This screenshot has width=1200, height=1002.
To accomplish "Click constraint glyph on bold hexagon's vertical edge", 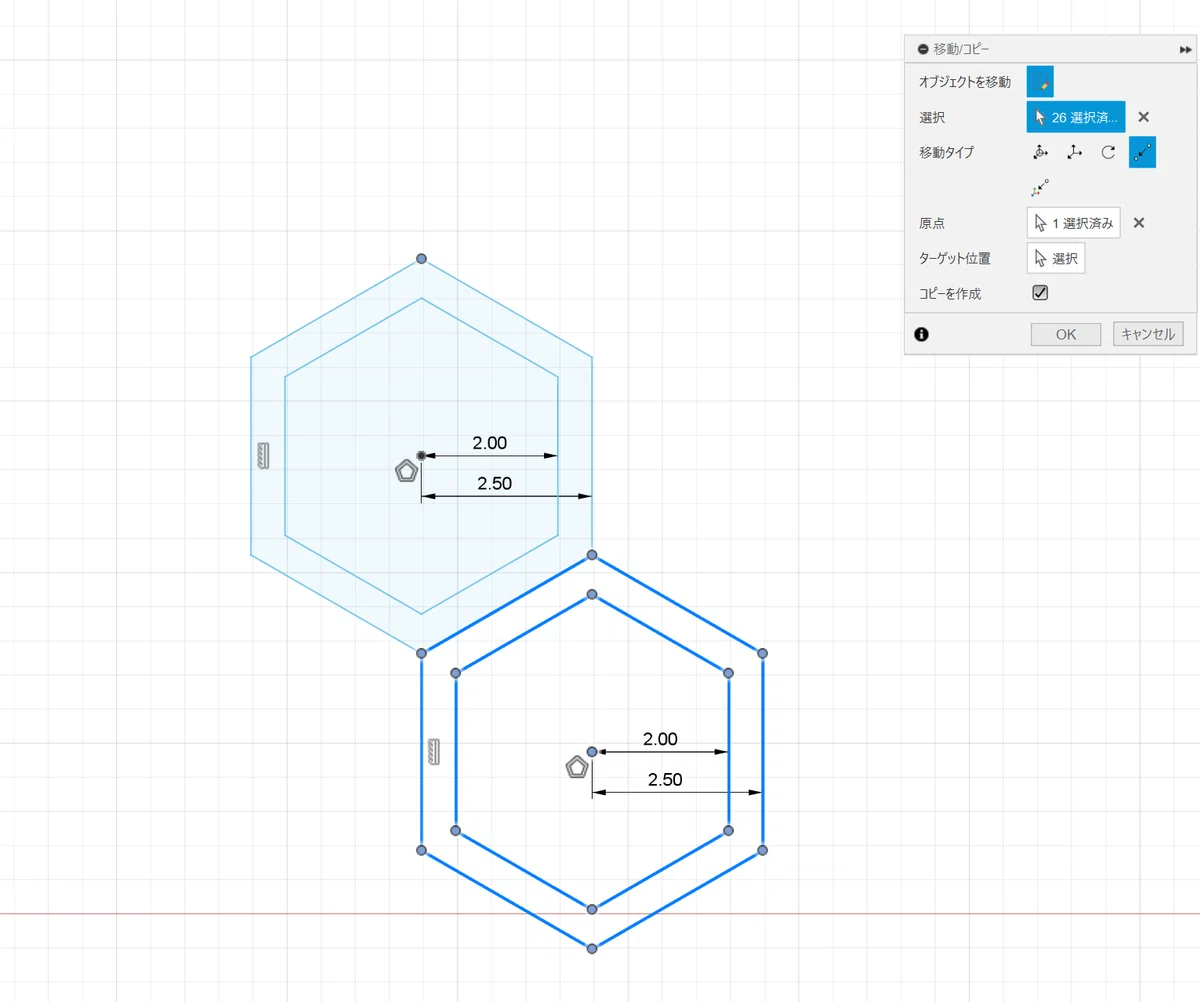I will click(434, 751).
